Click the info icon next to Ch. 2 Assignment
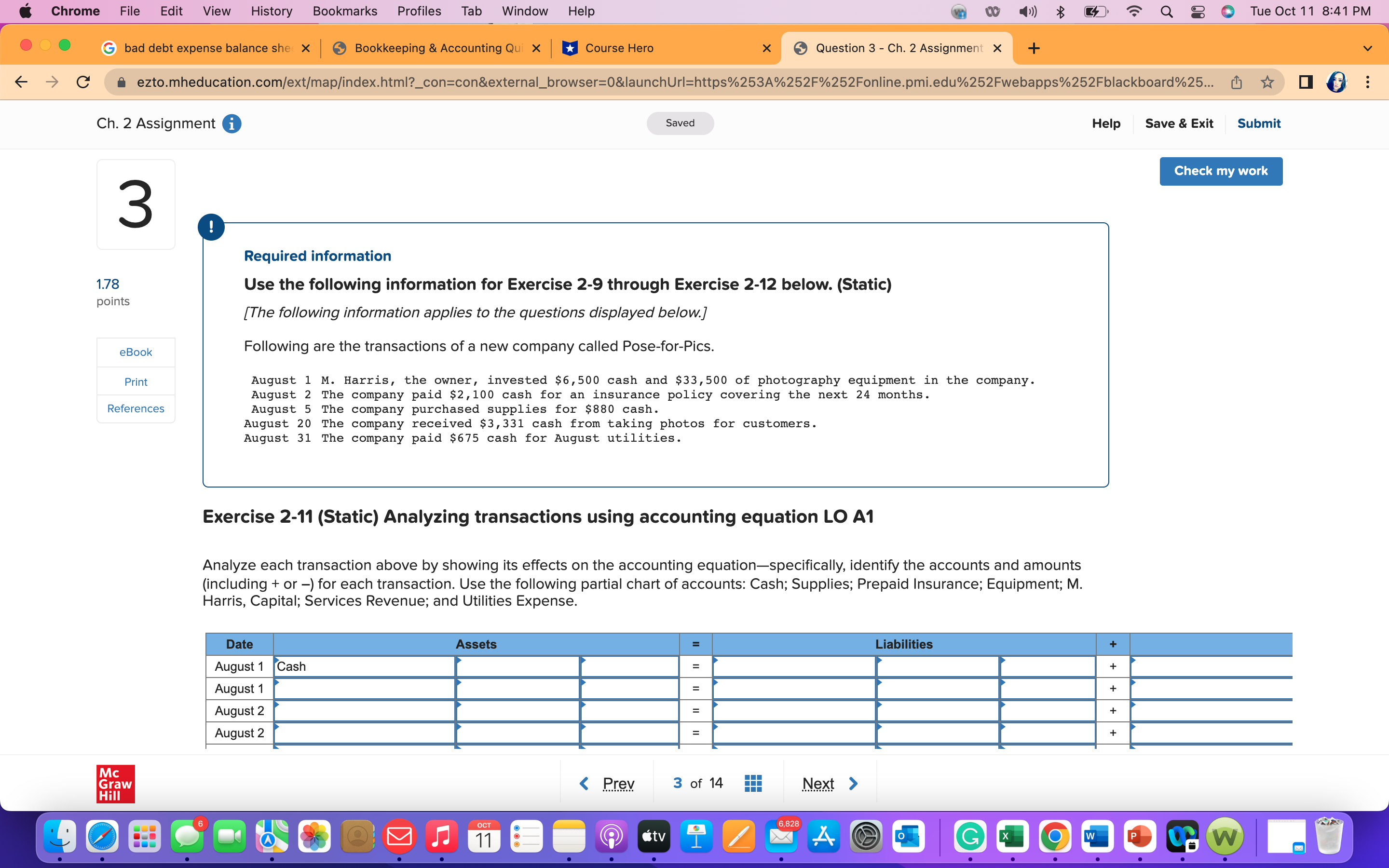Screen dimensions: 1389x868 pos(232,123)
